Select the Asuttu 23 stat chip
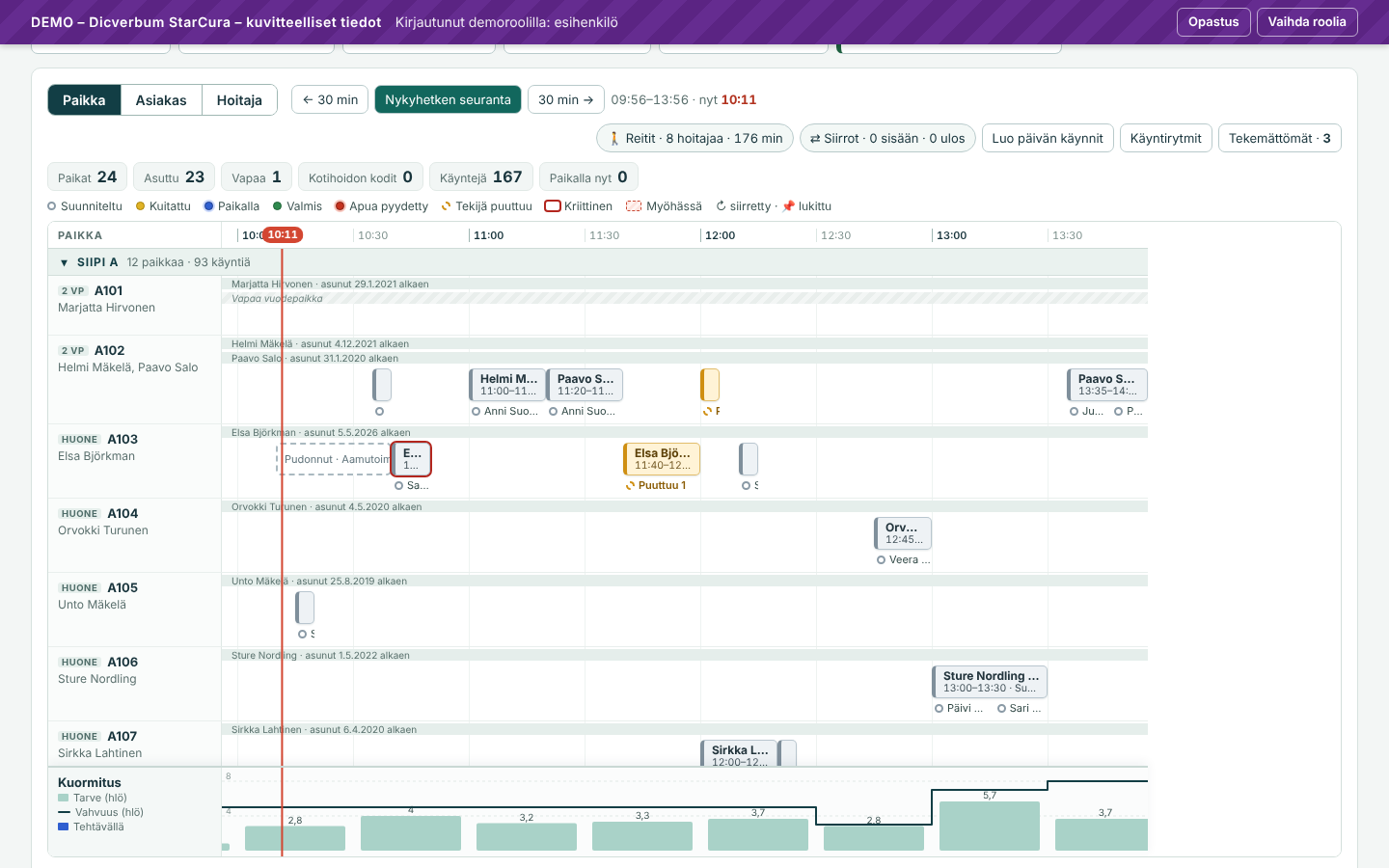Screen dimensions: 1389x868 tap(174, 176)
